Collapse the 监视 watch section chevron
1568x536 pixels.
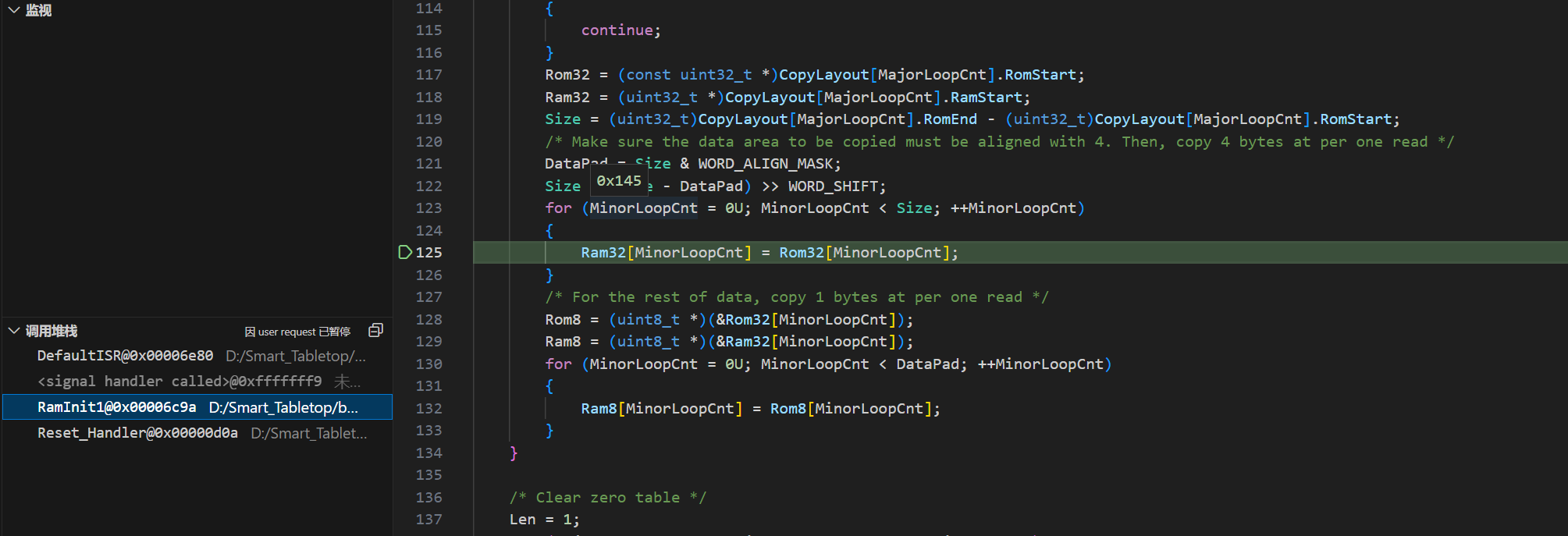click(x=13, y=10)
